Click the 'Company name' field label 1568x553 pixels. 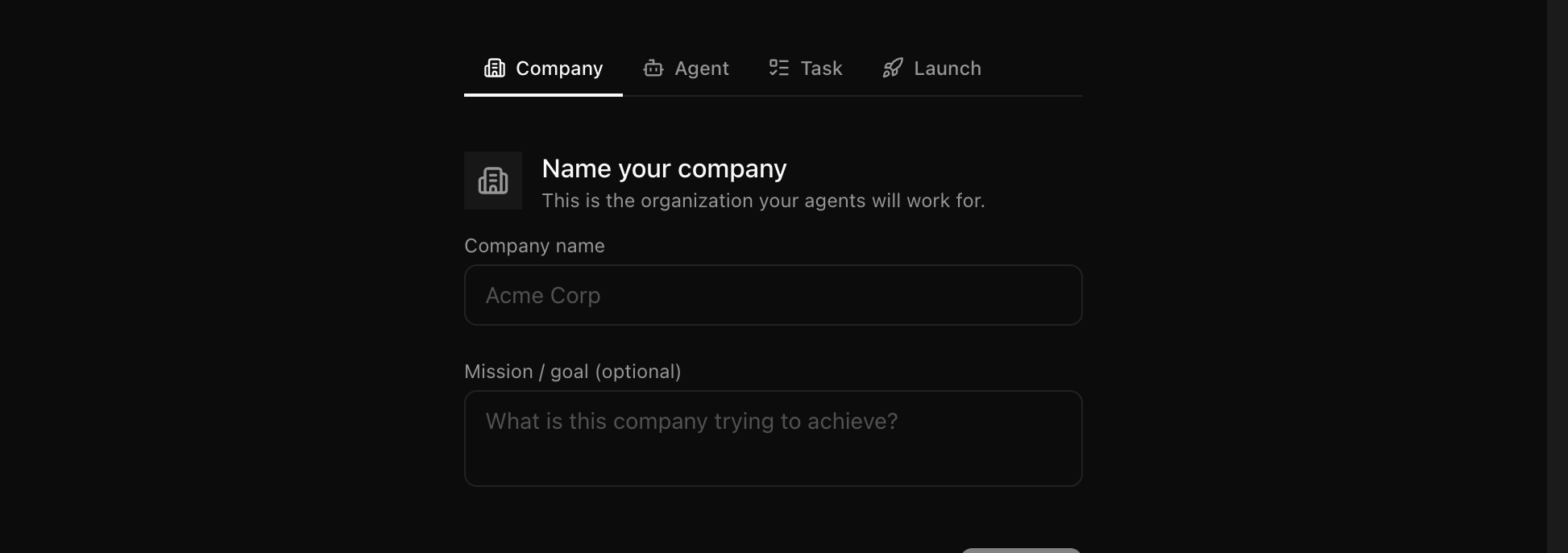pos(534,246)
